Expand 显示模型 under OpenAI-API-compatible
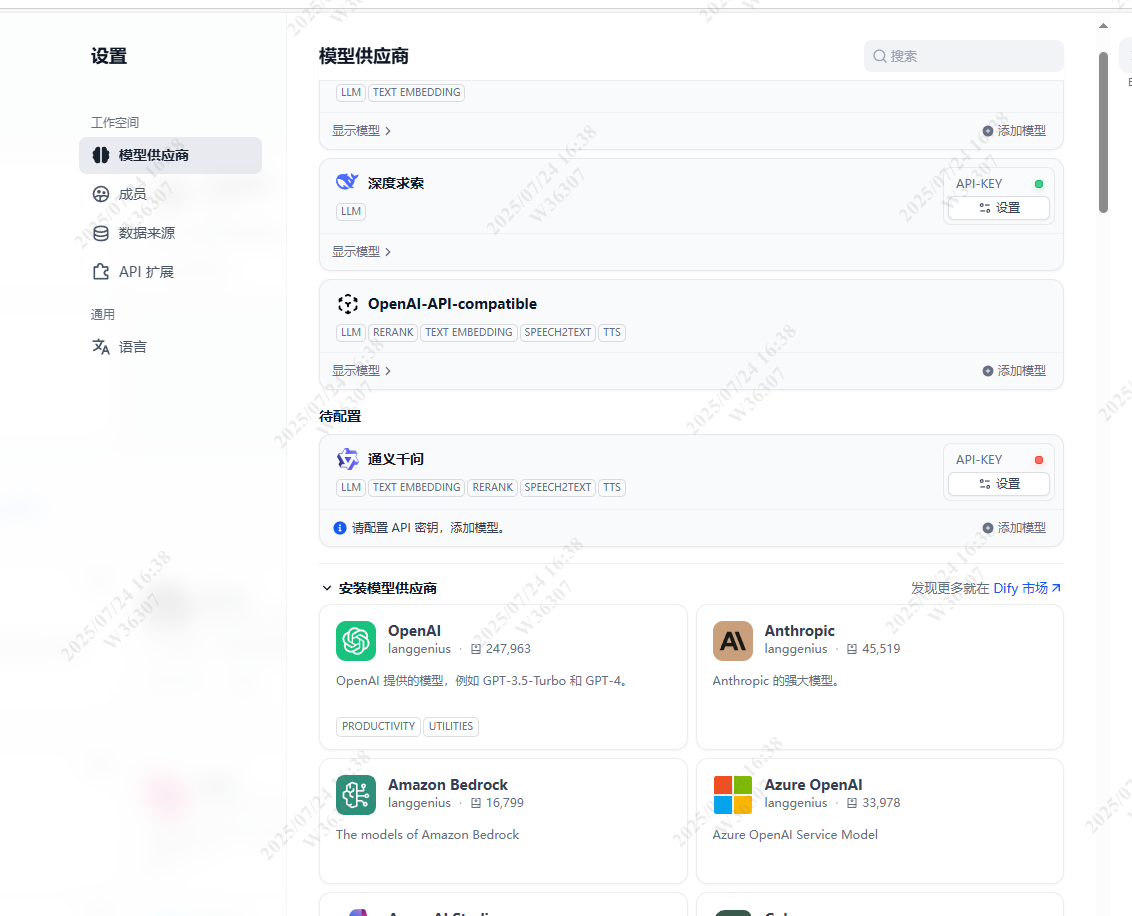1132x916 pixels. (x=361, y=371)
